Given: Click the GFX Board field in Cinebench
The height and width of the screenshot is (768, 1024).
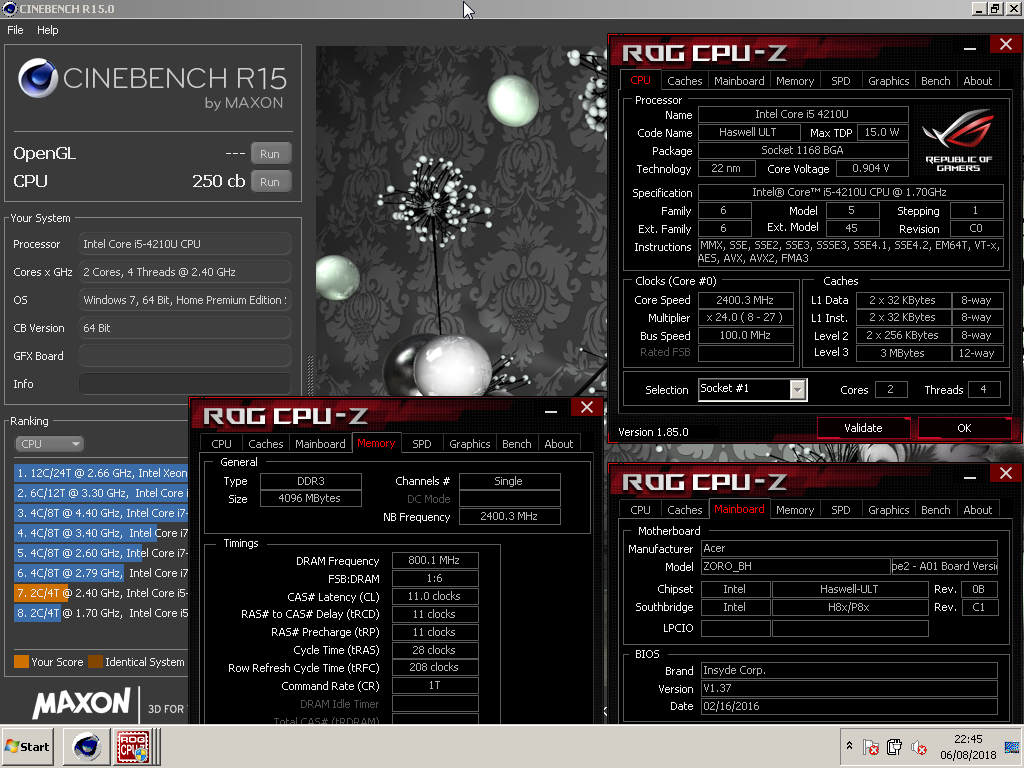Looking at the screenshot, I should (x=185, y=356).
